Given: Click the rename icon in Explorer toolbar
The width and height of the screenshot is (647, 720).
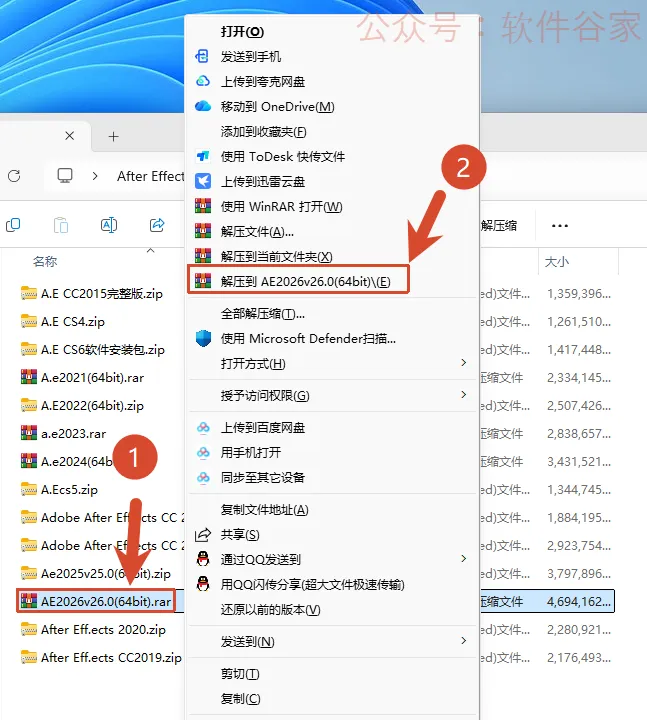Looking at the screenshot, I should 109,225.
